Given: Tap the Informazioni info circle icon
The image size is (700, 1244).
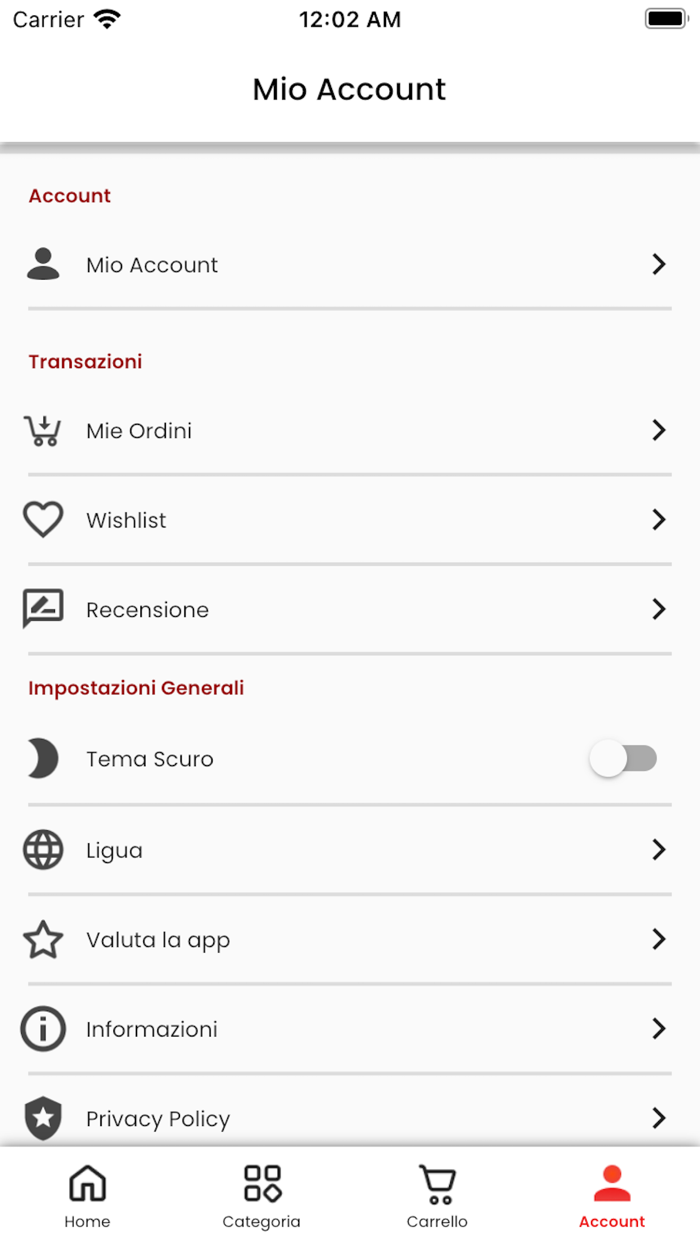Looking at the screenshot, I should (x=43, y=1029).
